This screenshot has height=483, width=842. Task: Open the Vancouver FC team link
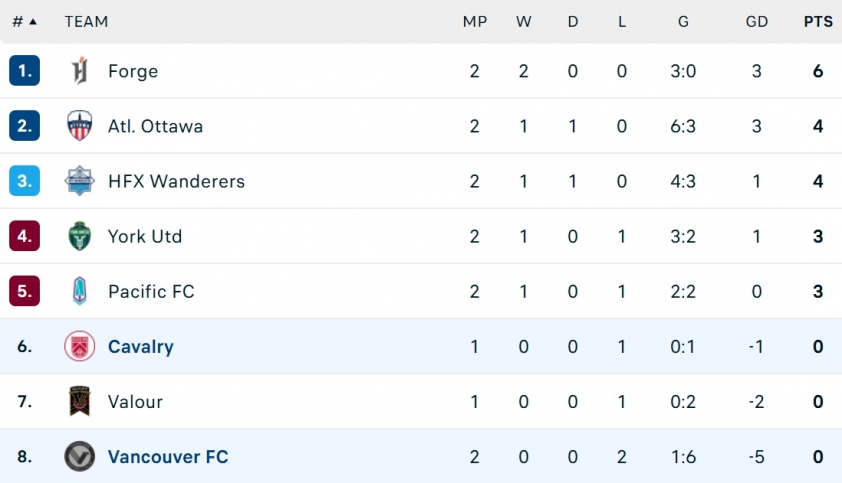(168, 457)
